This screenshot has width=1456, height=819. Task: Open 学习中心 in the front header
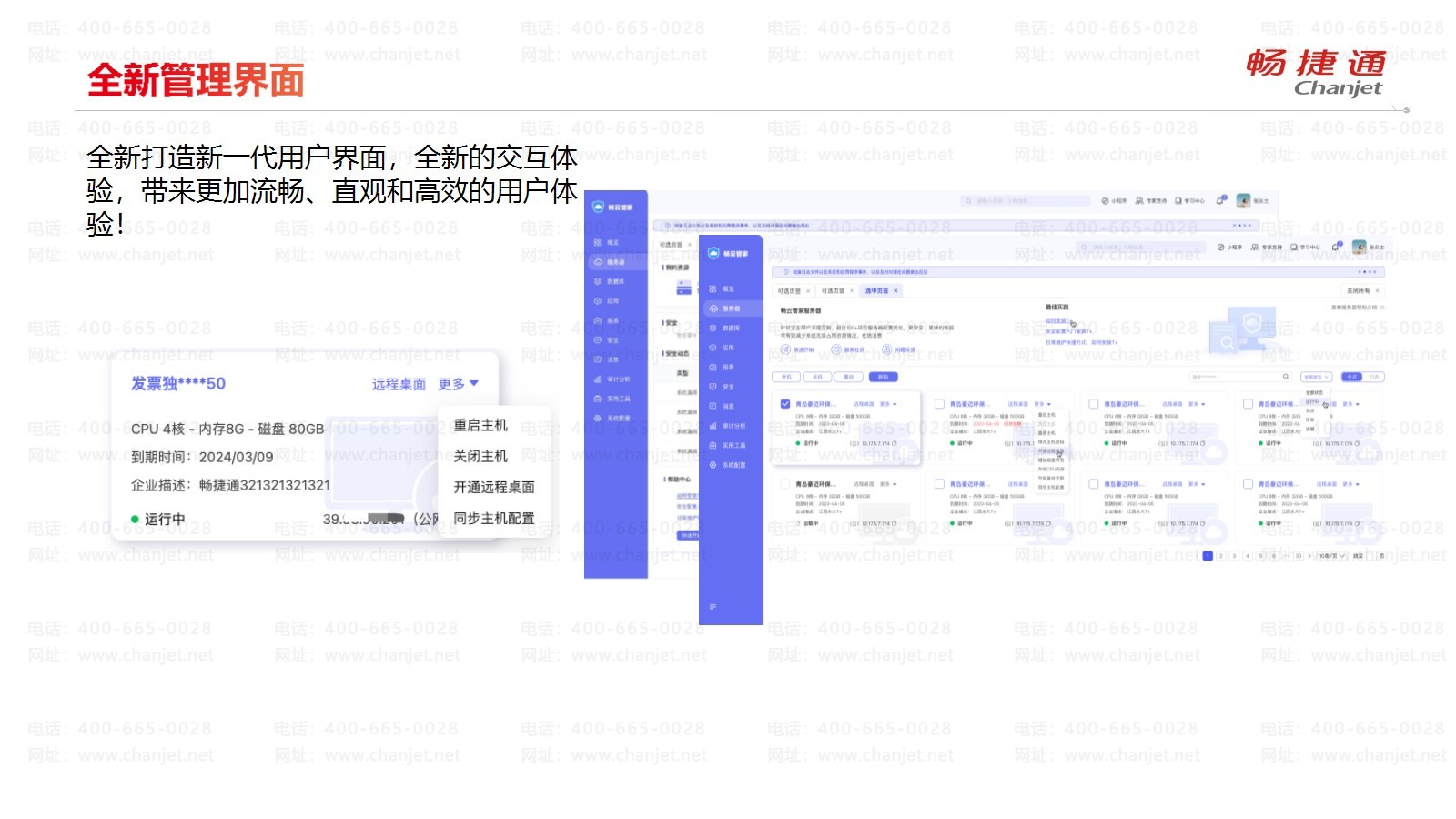point(1305,248)
